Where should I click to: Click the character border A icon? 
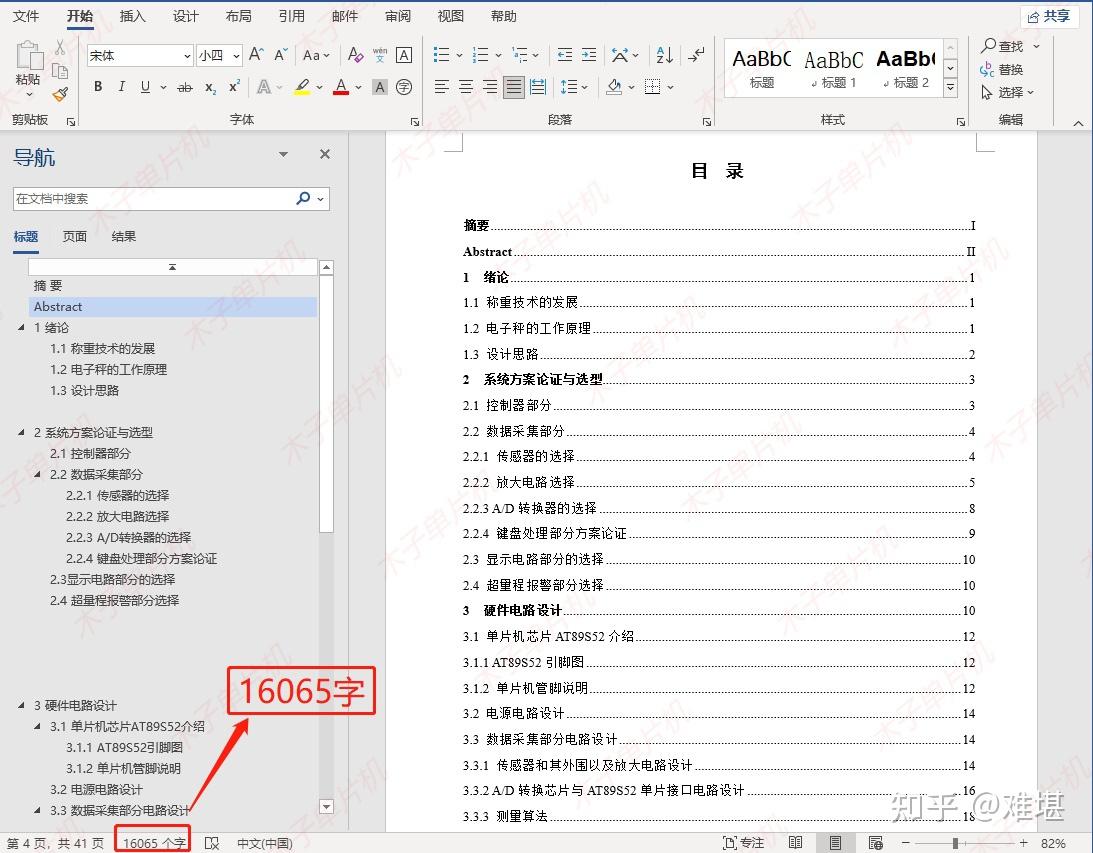coord(404,54)
